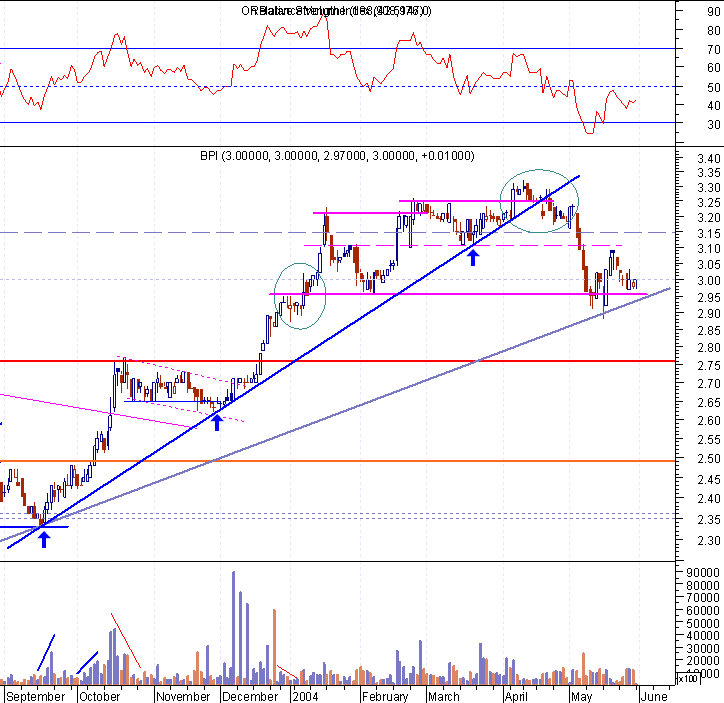Select the blue up arrow at September low
The height and width of the screenshot is (703, 724).
point(44,540)
